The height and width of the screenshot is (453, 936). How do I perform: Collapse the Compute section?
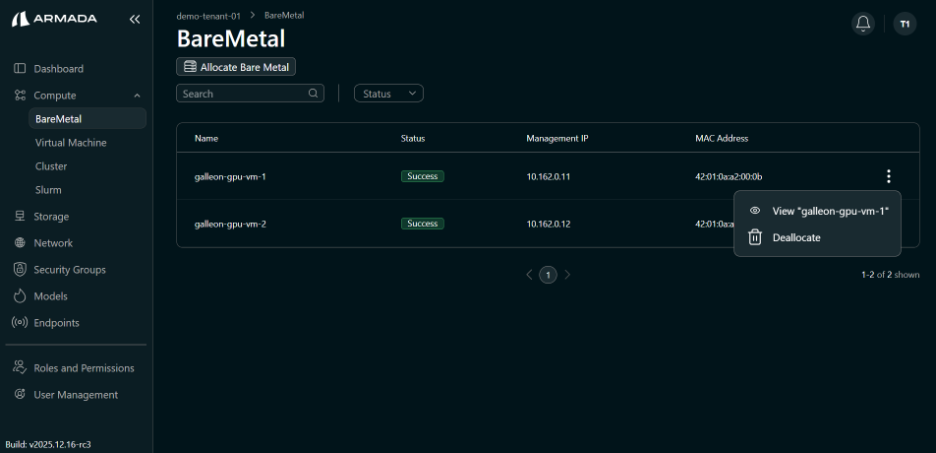136,96
